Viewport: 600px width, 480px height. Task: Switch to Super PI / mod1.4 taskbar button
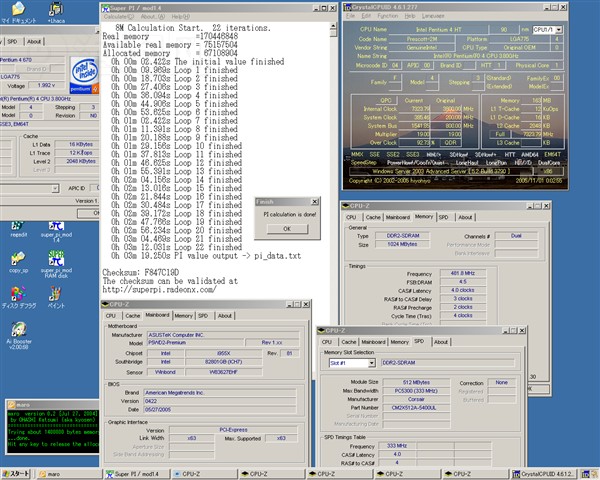(137, 474)
